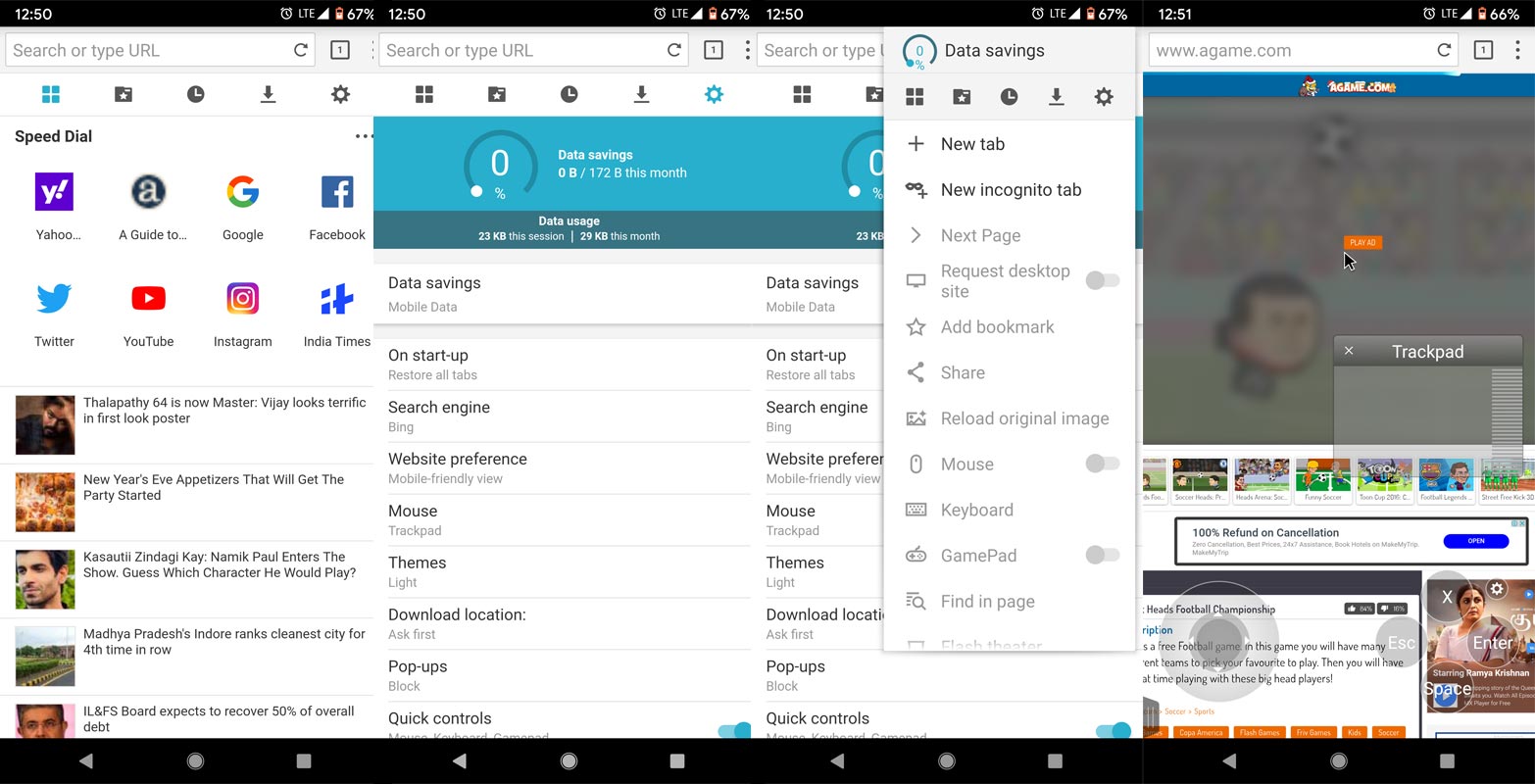This screenshot has height=784, width=1535.
Task: Open Data savings Mobile Data row on settings screen
Action: click(563, 294)
